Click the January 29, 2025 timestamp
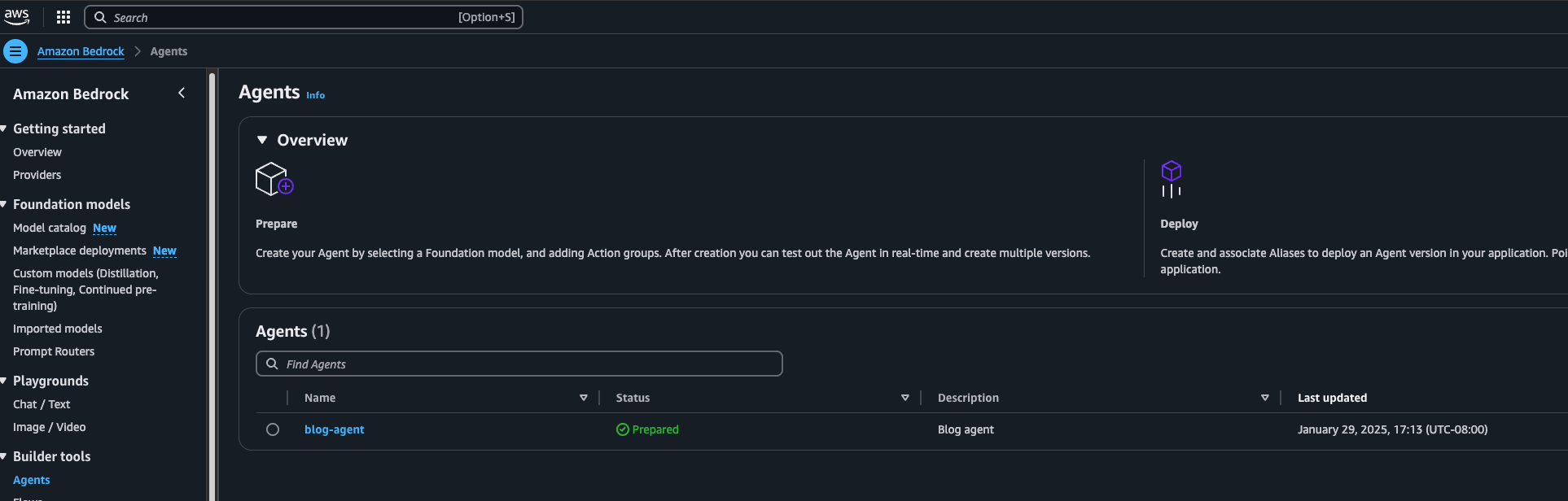 click(1392, 429)
